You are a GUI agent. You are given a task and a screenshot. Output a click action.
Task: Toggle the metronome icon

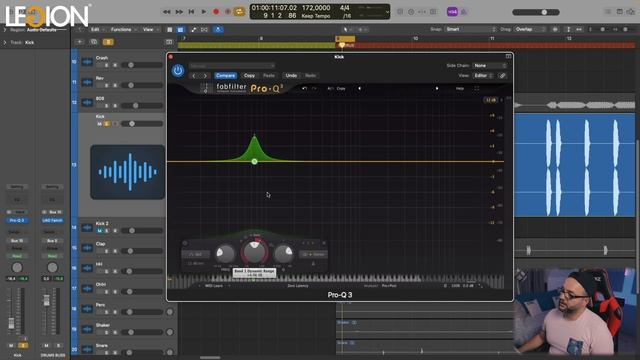click(464, 12)
